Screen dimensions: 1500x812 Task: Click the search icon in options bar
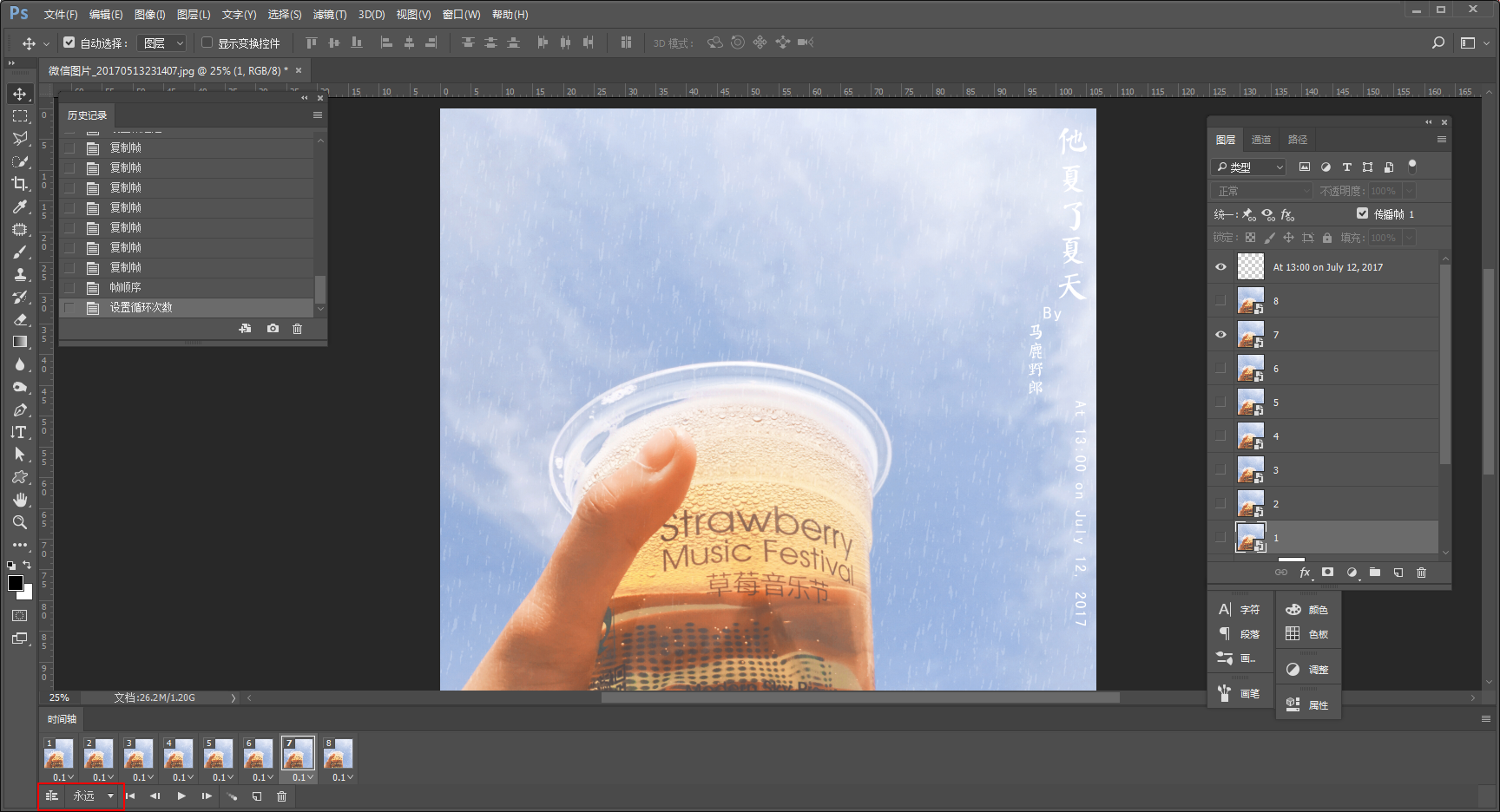pyautogui.click(x=1438, y=43)
